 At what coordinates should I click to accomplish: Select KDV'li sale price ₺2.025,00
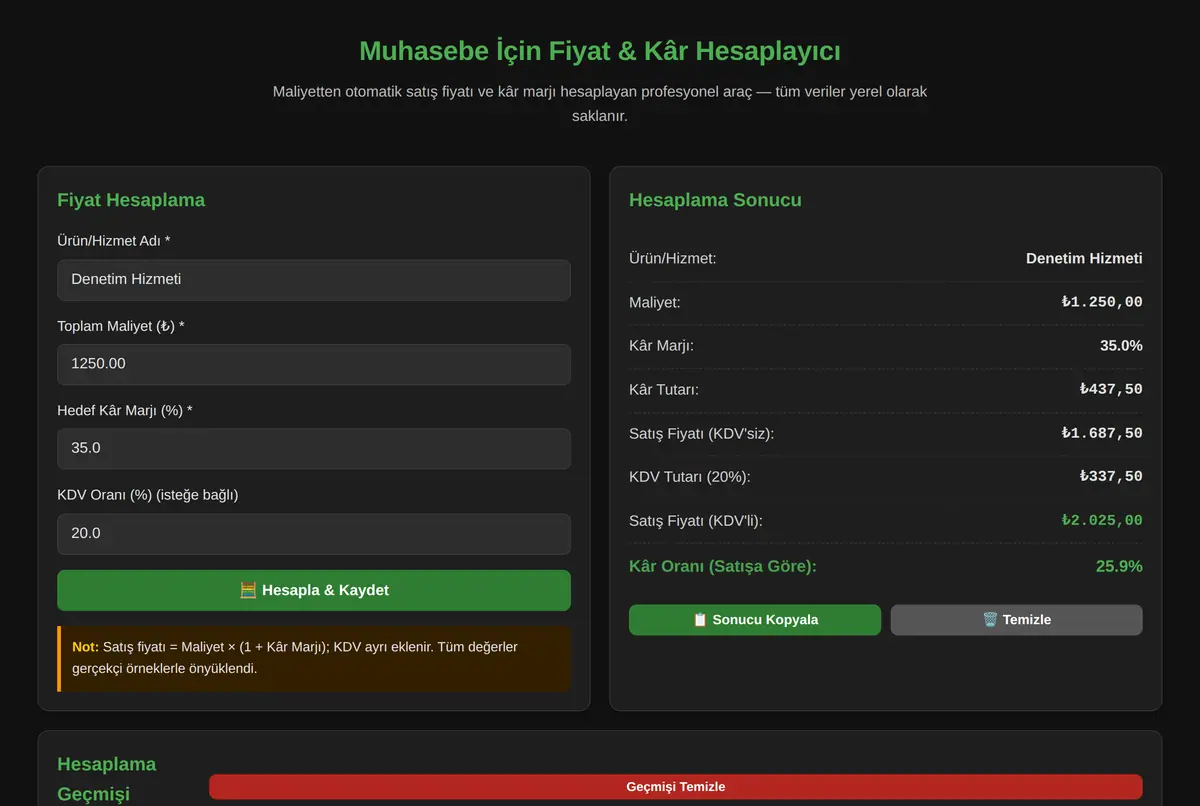1102,521
